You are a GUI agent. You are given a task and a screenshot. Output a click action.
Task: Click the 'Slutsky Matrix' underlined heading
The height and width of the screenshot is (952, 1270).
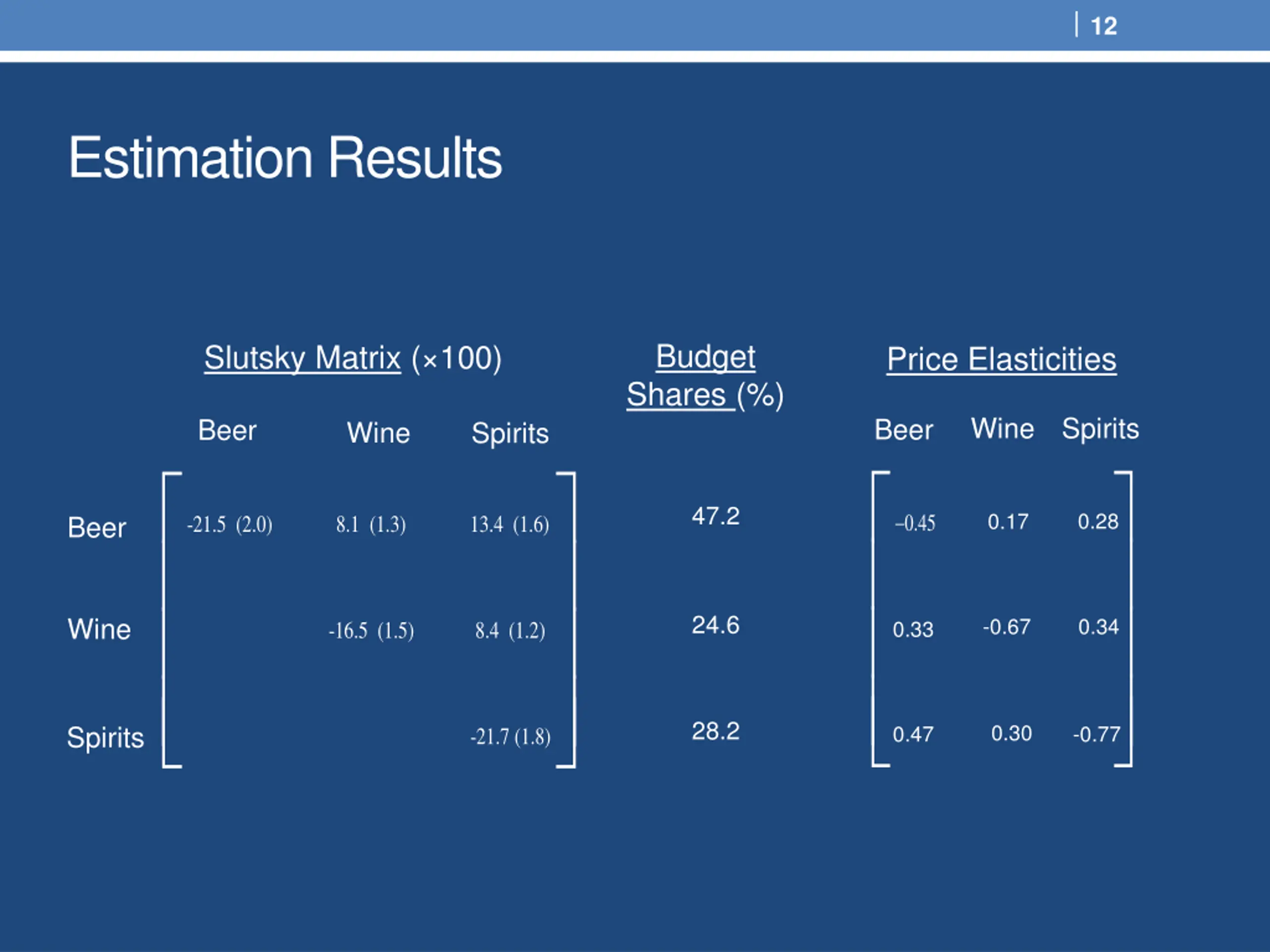point(303,358)
